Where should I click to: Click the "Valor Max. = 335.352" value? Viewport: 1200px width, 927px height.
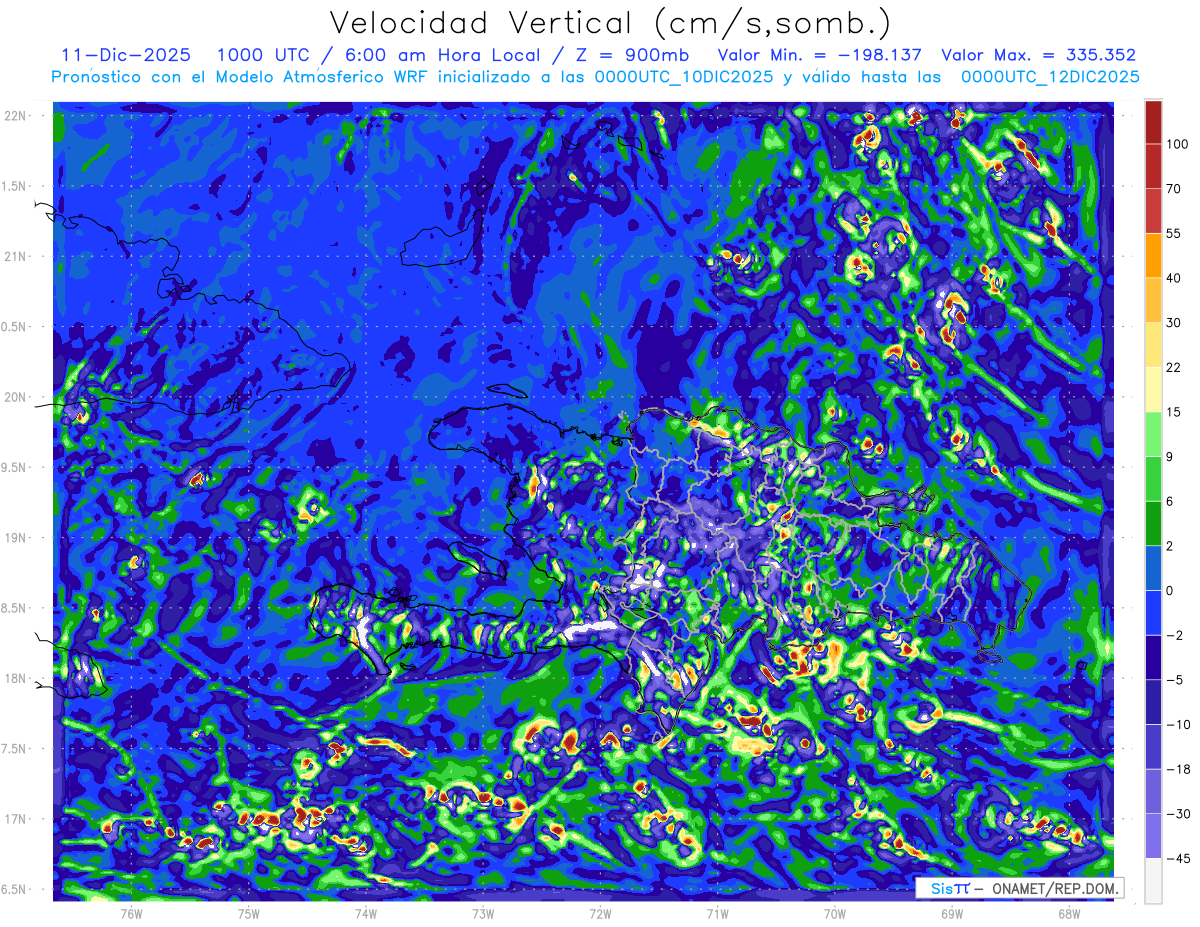tap(1038, 55)
